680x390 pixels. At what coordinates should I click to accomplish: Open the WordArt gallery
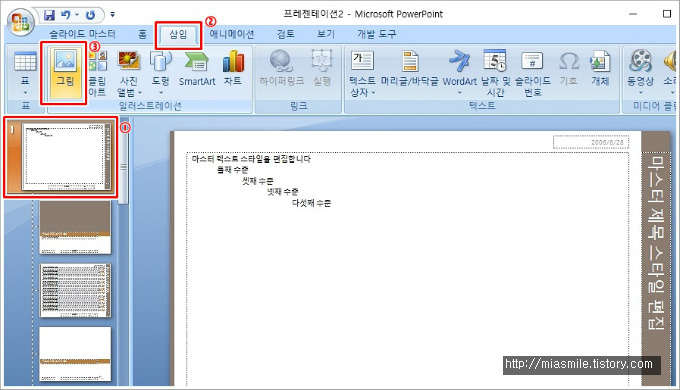coord(460,72)
